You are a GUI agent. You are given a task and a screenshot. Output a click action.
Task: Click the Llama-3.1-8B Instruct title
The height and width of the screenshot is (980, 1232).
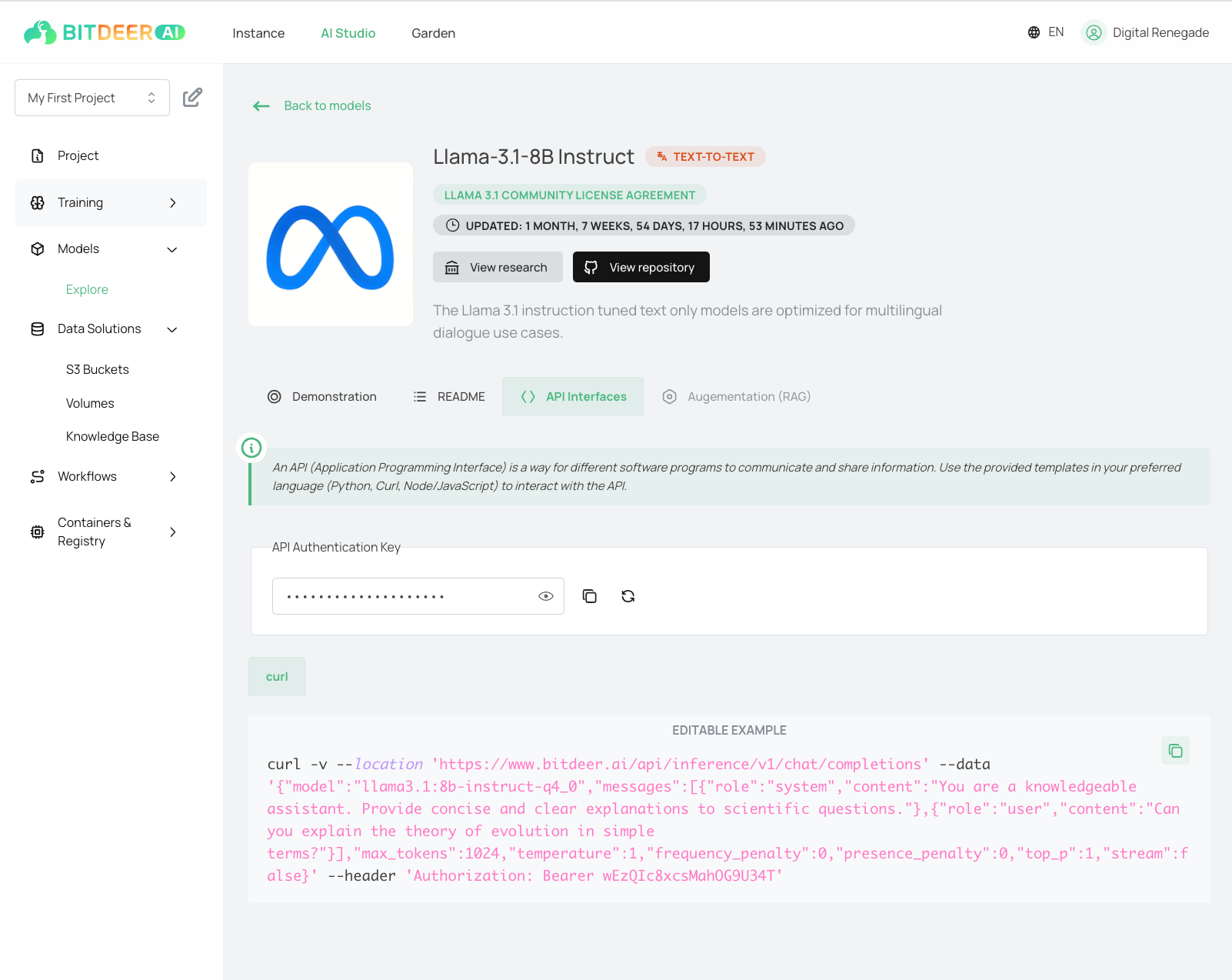[534, 157]
